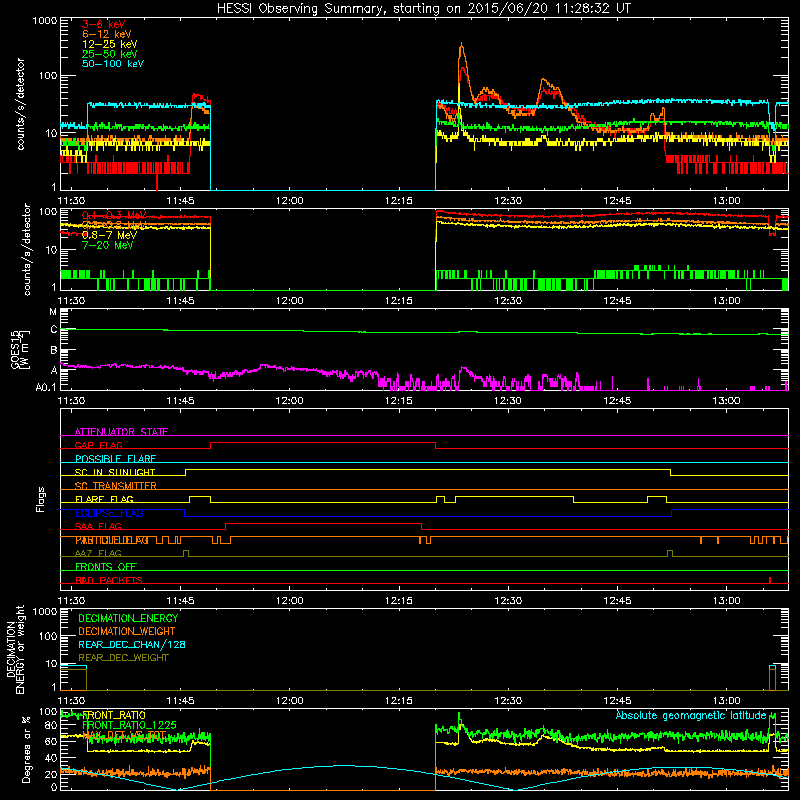Click the AAZ_FLAG label
The height and width of the screenshot is (800, 800).
pos(98,553)
